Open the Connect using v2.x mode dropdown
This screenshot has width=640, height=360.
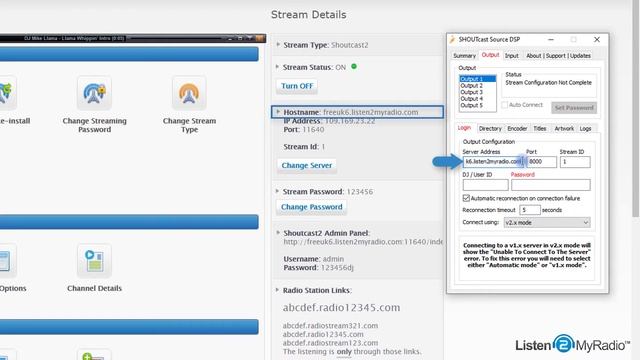[x=547, y=222]
